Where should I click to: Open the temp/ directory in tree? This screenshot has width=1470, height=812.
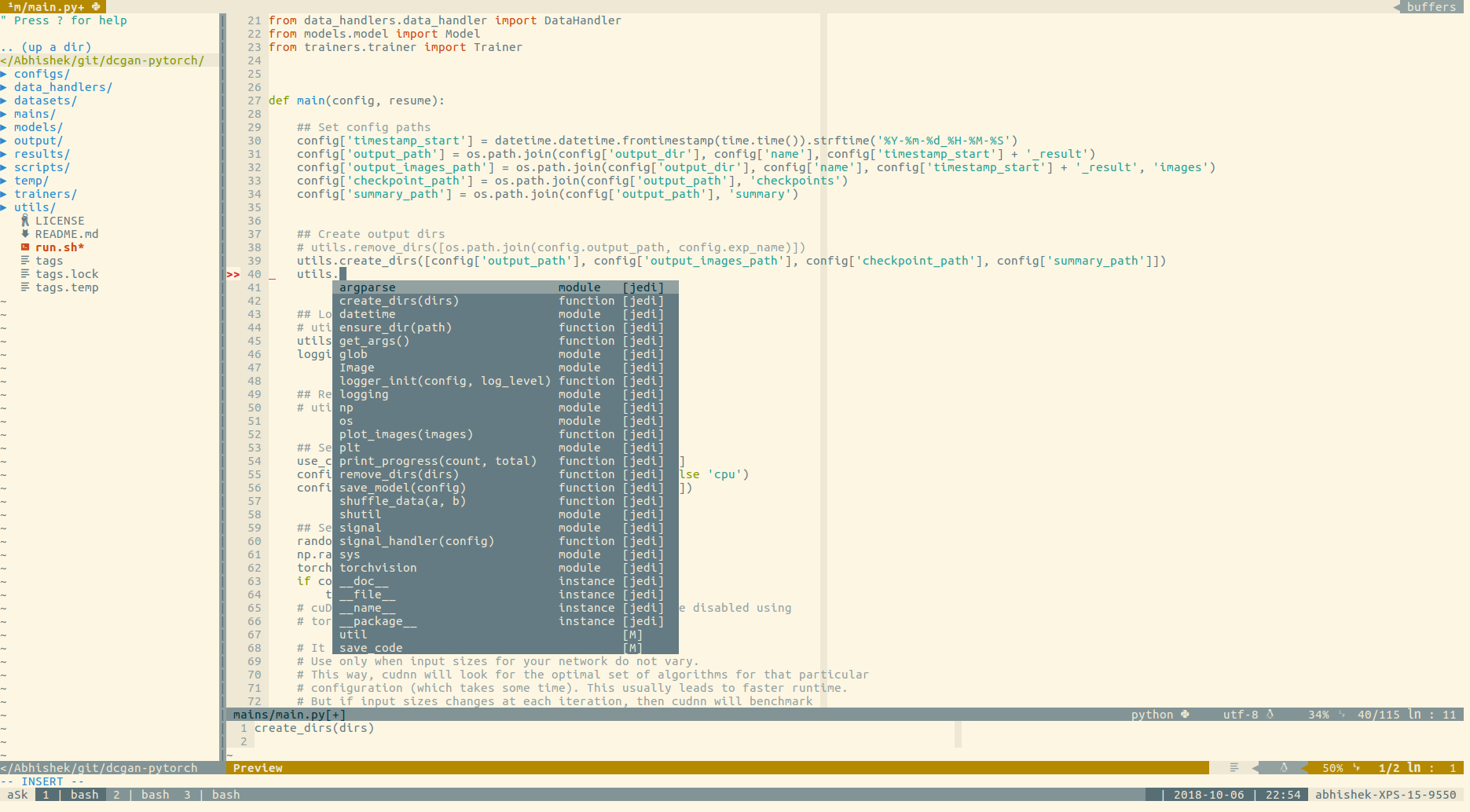(31, 181)
